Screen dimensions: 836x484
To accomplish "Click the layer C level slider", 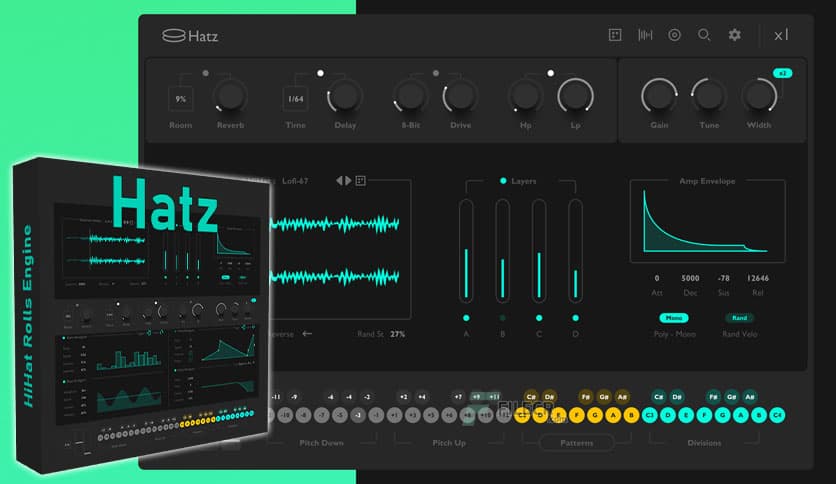I will [539, 251].
